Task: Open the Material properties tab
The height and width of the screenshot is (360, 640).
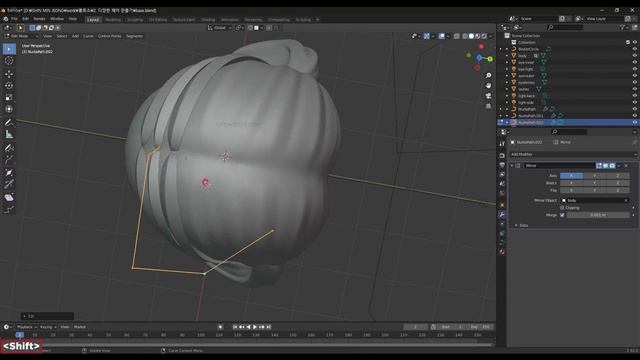Action: pyautogui.click(x=502, y=252)
